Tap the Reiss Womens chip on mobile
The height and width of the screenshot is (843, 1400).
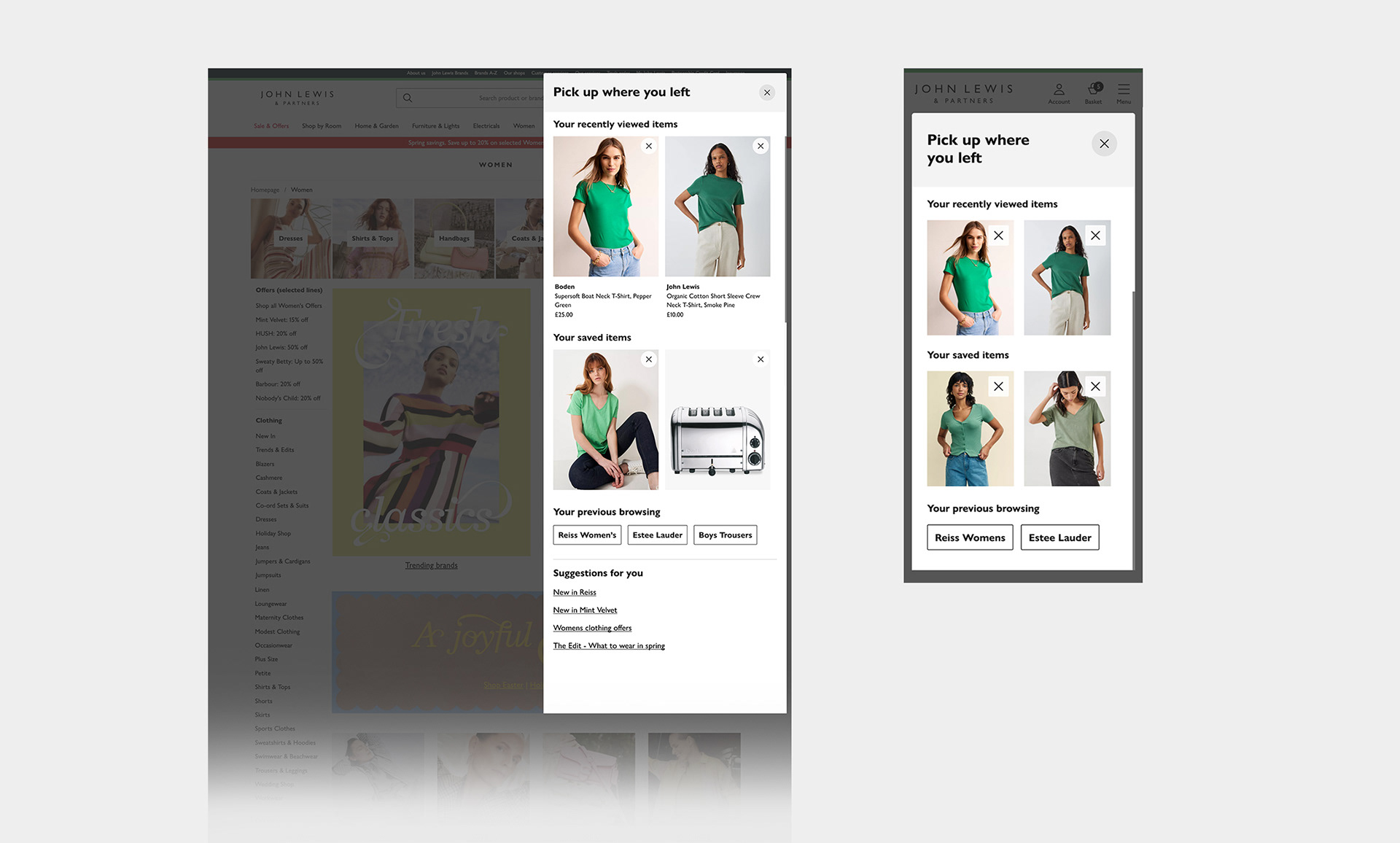pos(970,537)
